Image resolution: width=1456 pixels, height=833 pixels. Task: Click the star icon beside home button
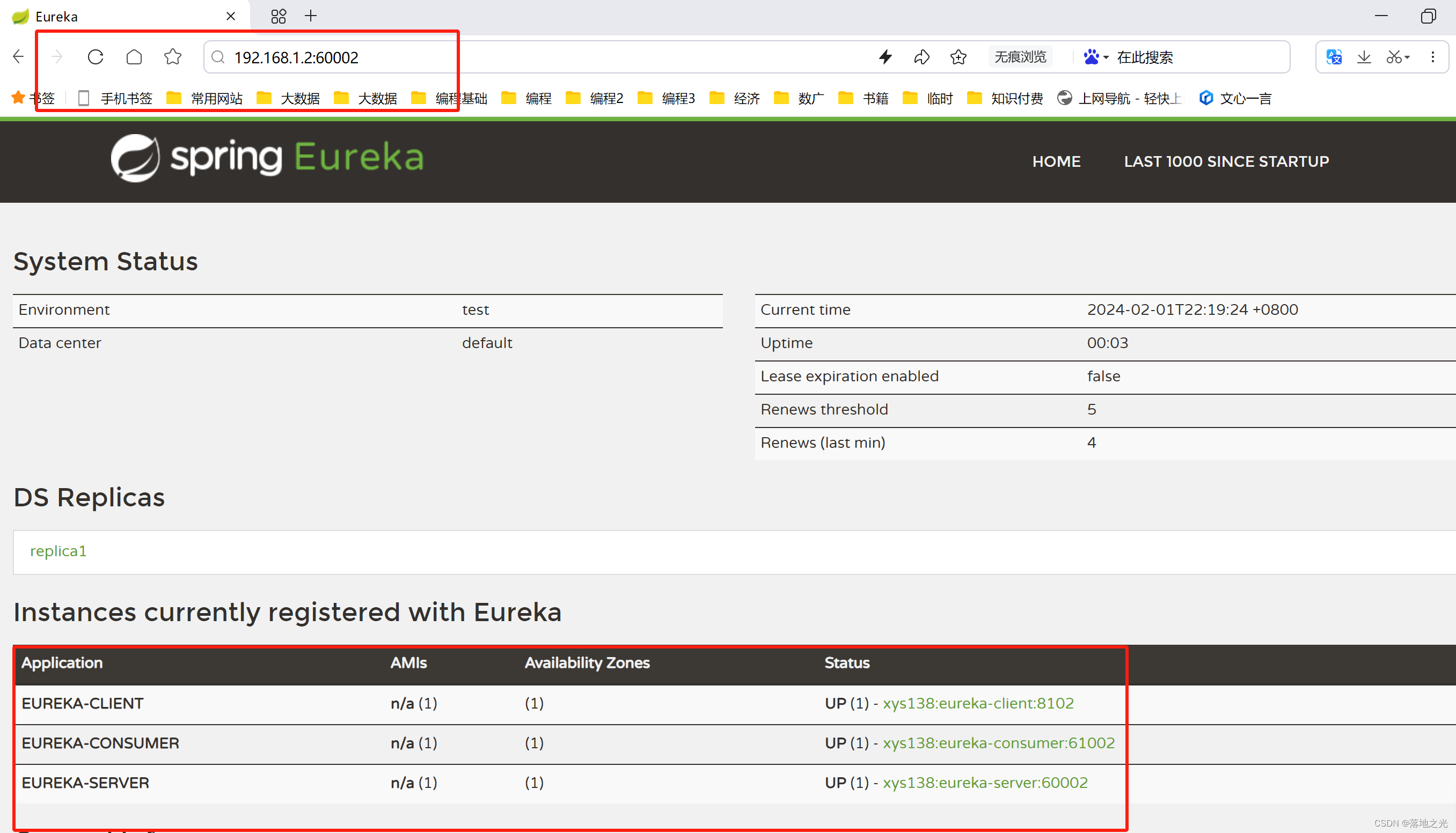click(x=172, y=57)
